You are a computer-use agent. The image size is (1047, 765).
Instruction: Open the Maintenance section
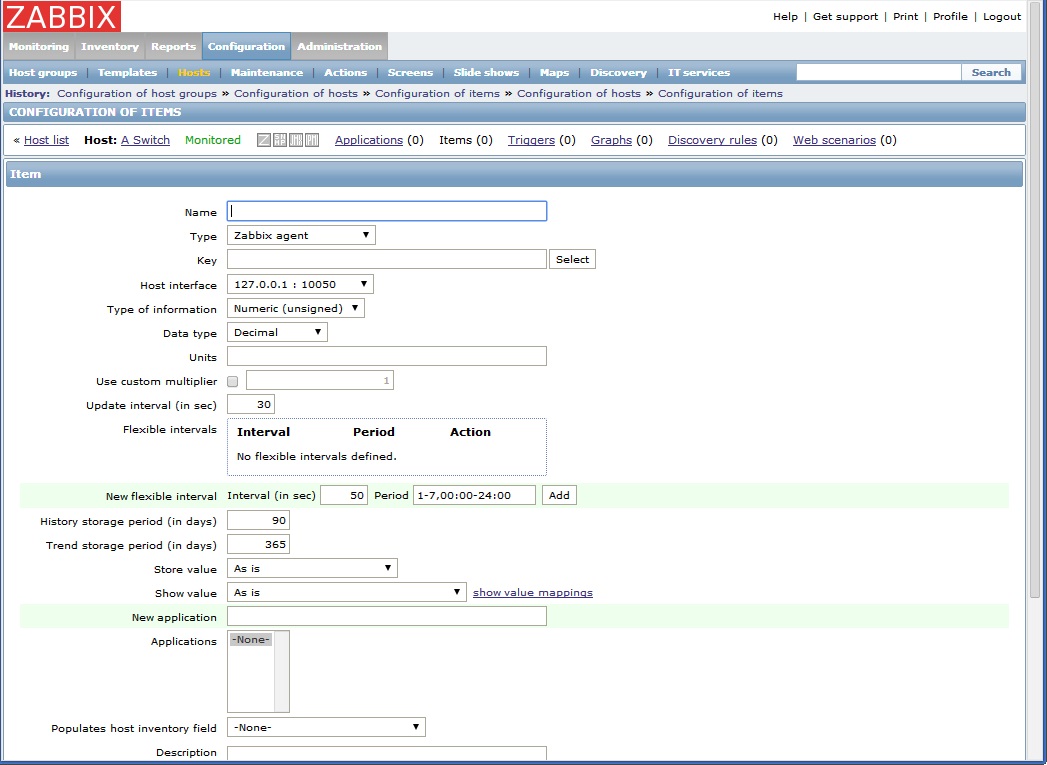pyautogui.click(x=266, y=72)
